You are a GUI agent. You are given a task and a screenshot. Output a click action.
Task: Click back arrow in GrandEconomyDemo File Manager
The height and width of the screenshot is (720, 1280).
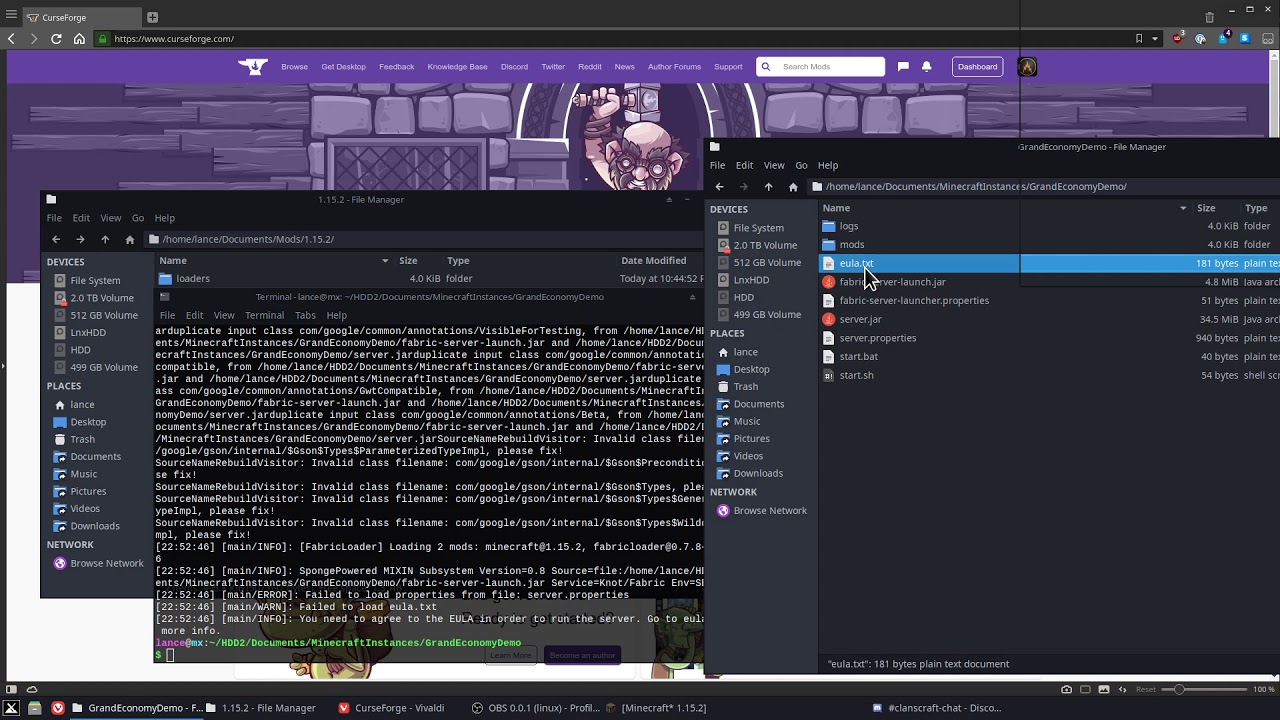click(x=719, y=187)
